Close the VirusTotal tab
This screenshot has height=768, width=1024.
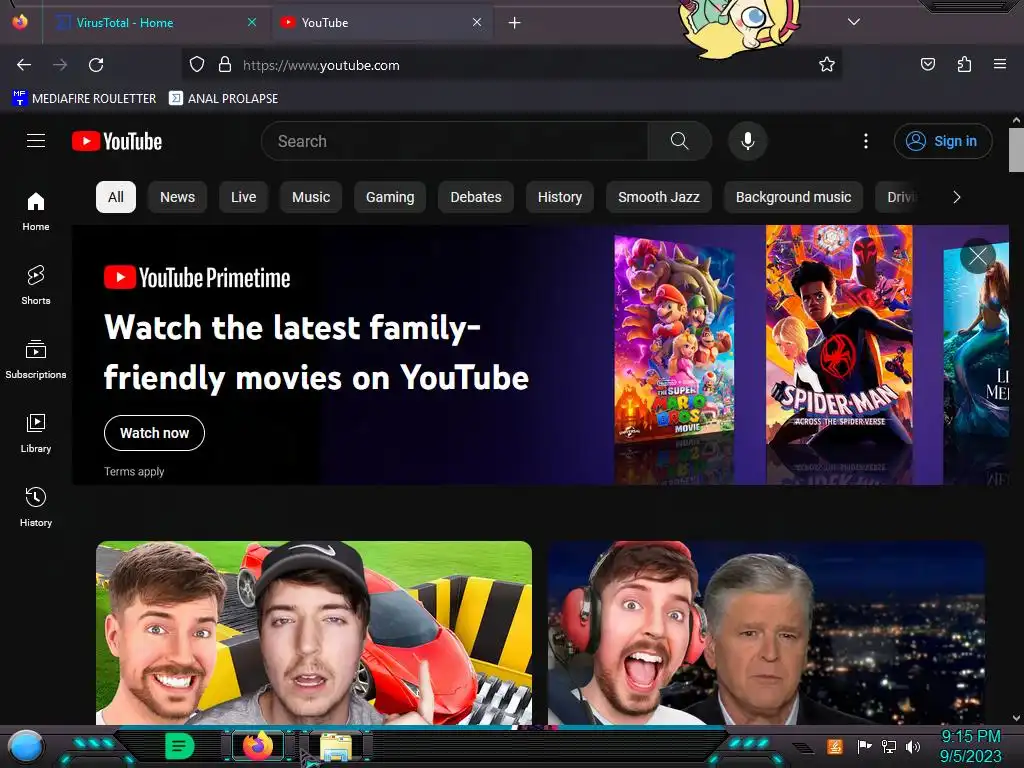tap(252, 22)
